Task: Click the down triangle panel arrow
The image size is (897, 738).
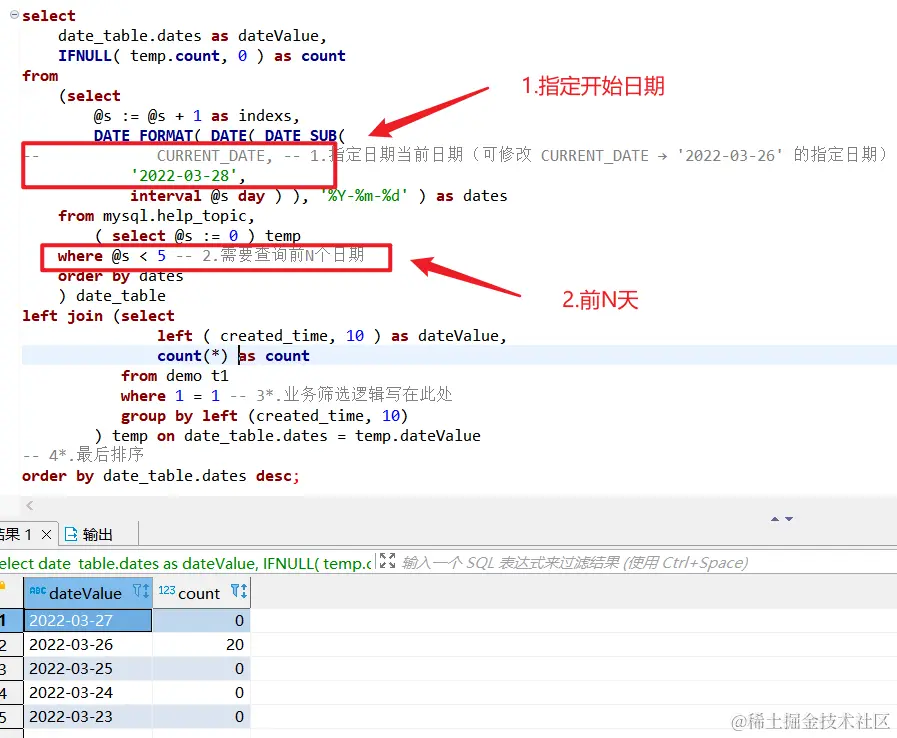Action: (789, 519)
